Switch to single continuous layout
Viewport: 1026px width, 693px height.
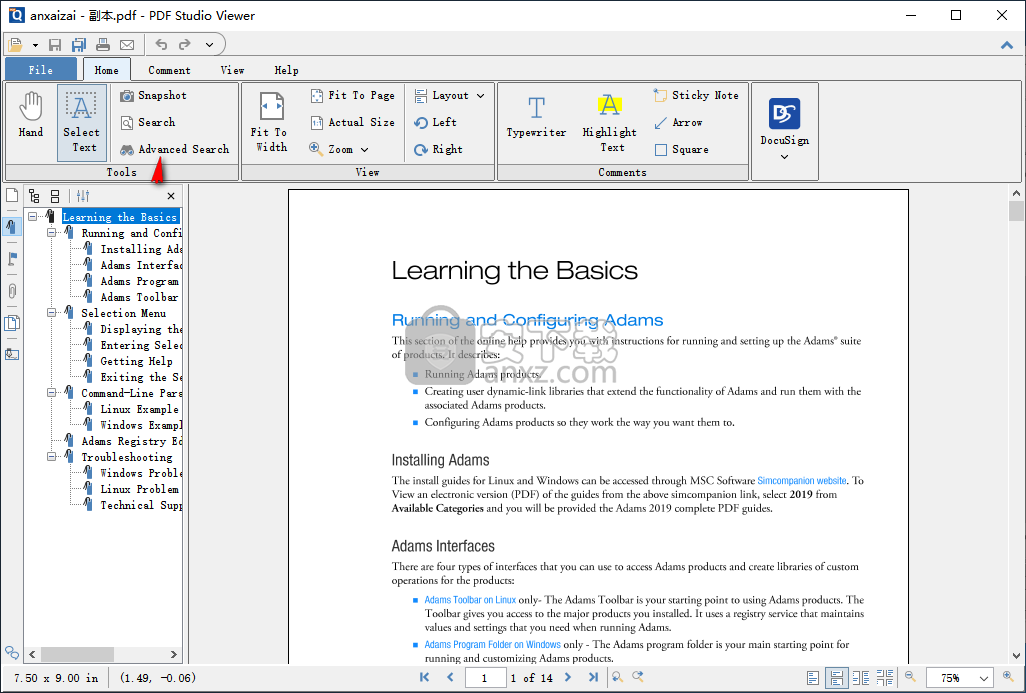[836, 678]
